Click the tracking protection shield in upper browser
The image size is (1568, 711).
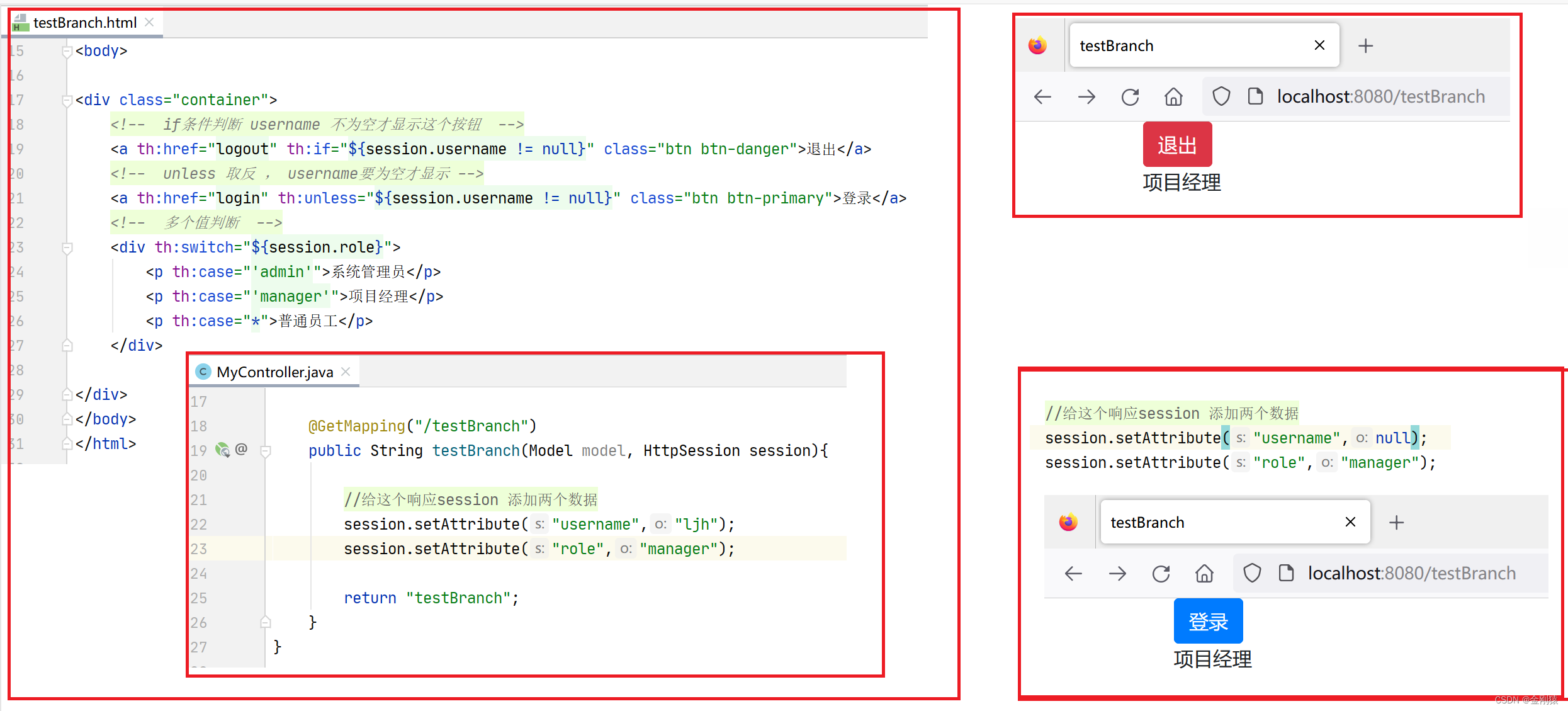click(1221, 96)
